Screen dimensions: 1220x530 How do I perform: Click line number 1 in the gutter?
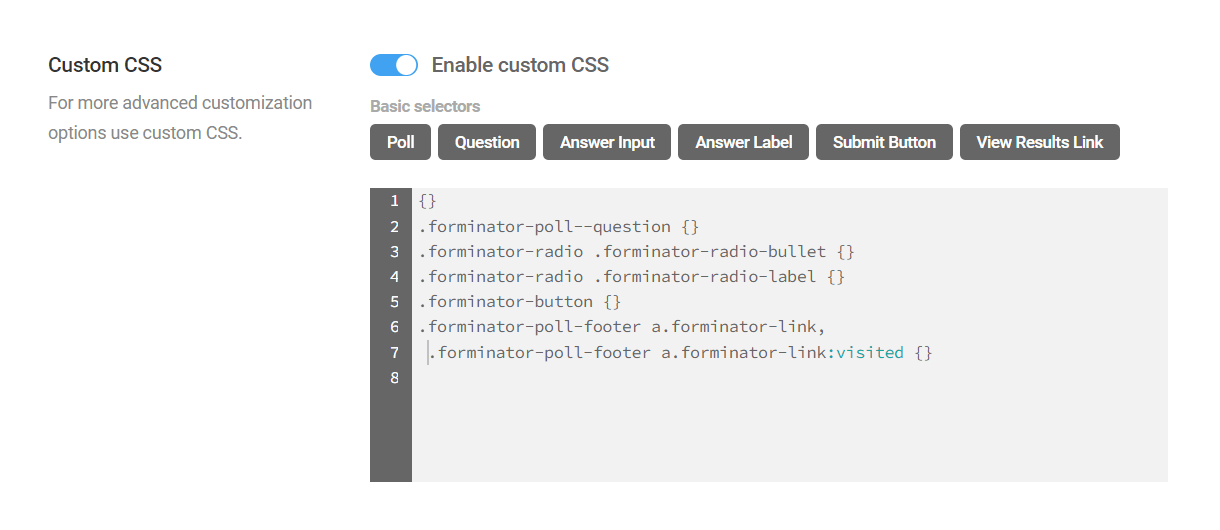(395, 201)
